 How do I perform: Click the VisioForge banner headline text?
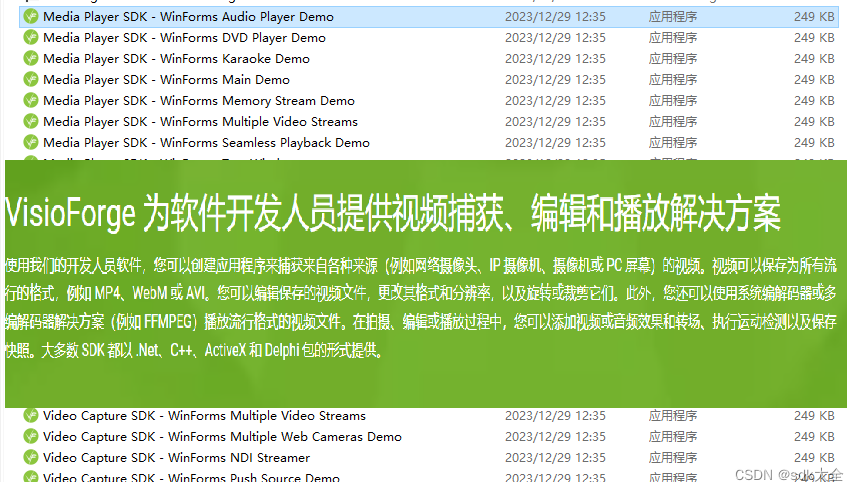pos(393,213)
